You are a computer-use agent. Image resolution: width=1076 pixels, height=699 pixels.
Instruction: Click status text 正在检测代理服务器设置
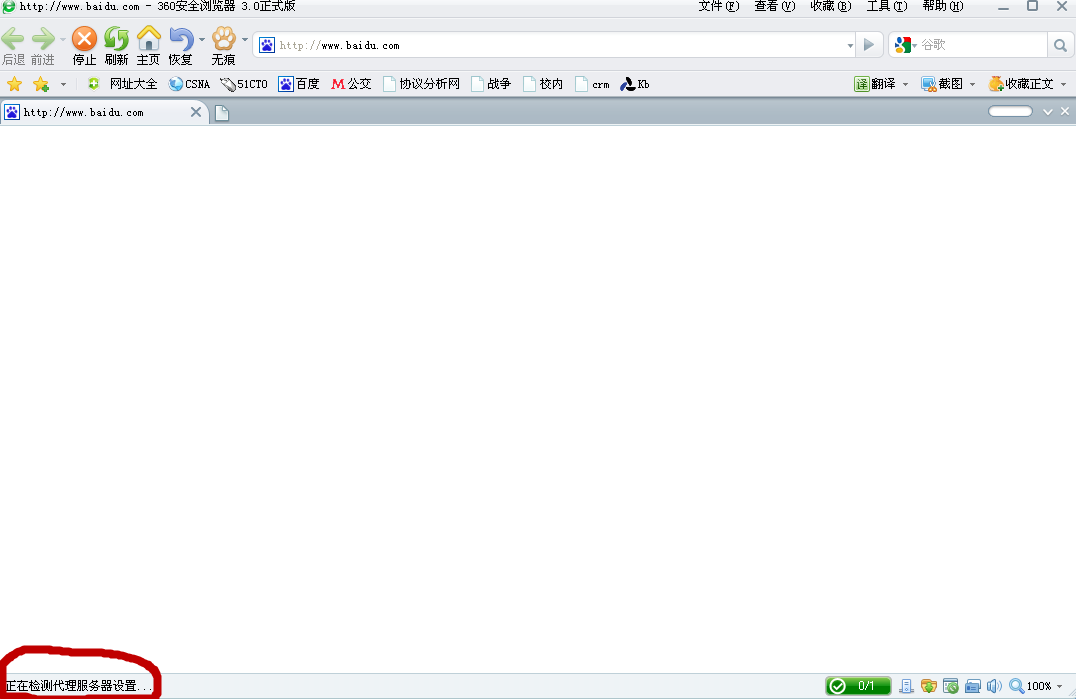(x=79, y=686)
